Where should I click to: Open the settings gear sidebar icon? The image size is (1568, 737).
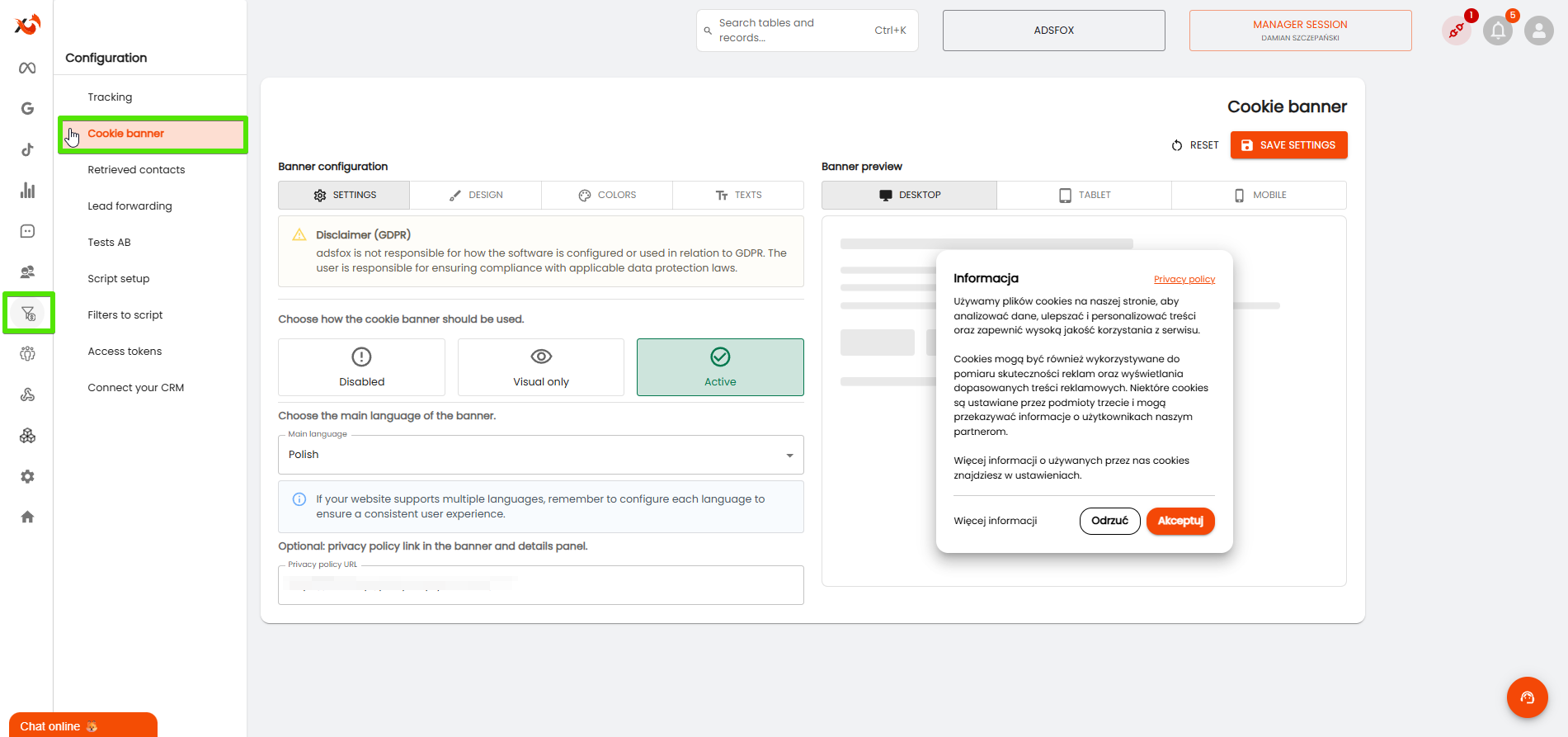click(x=27, y=476)
